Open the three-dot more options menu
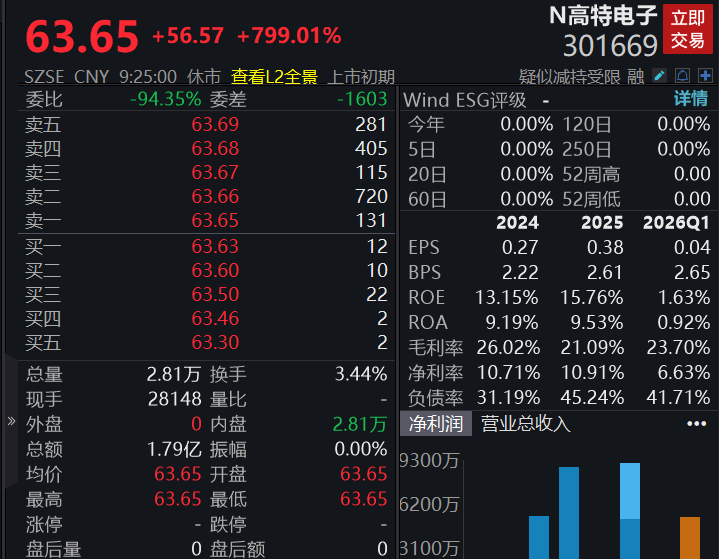Viewport: 719px width, 559px height. [x=696, y=424]
